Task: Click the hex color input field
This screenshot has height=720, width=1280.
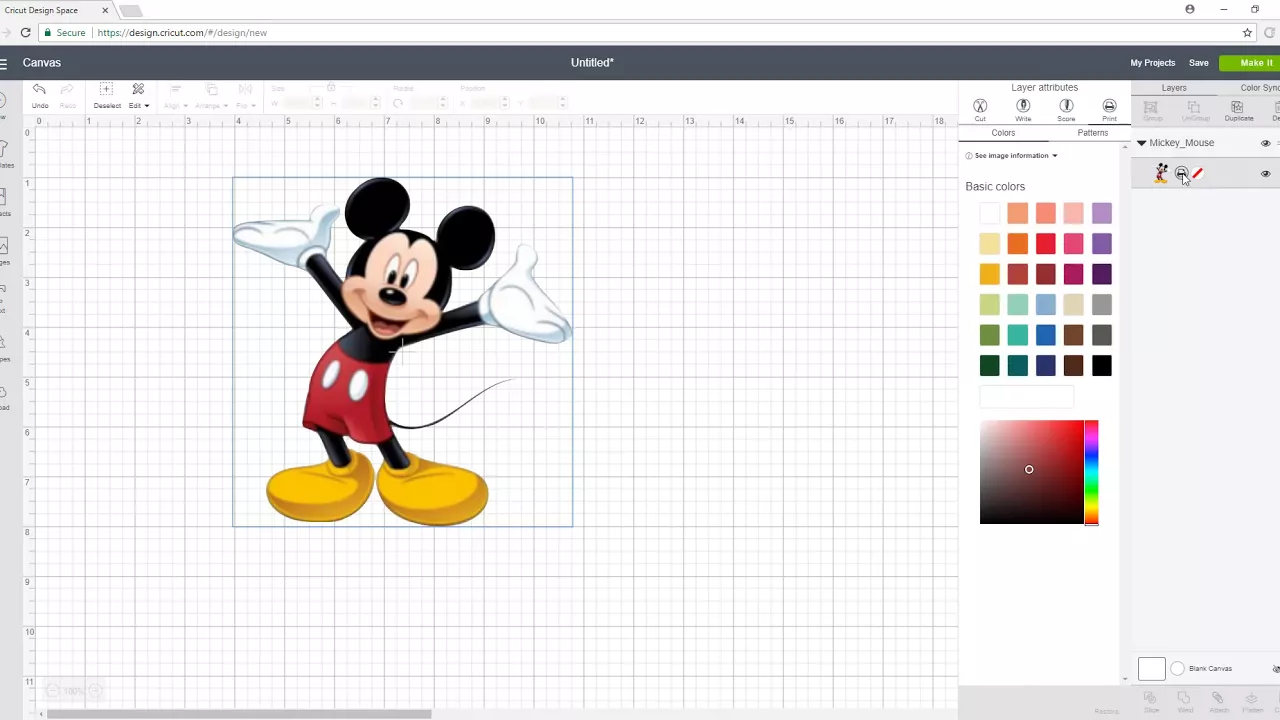Action: (1026, 398)
